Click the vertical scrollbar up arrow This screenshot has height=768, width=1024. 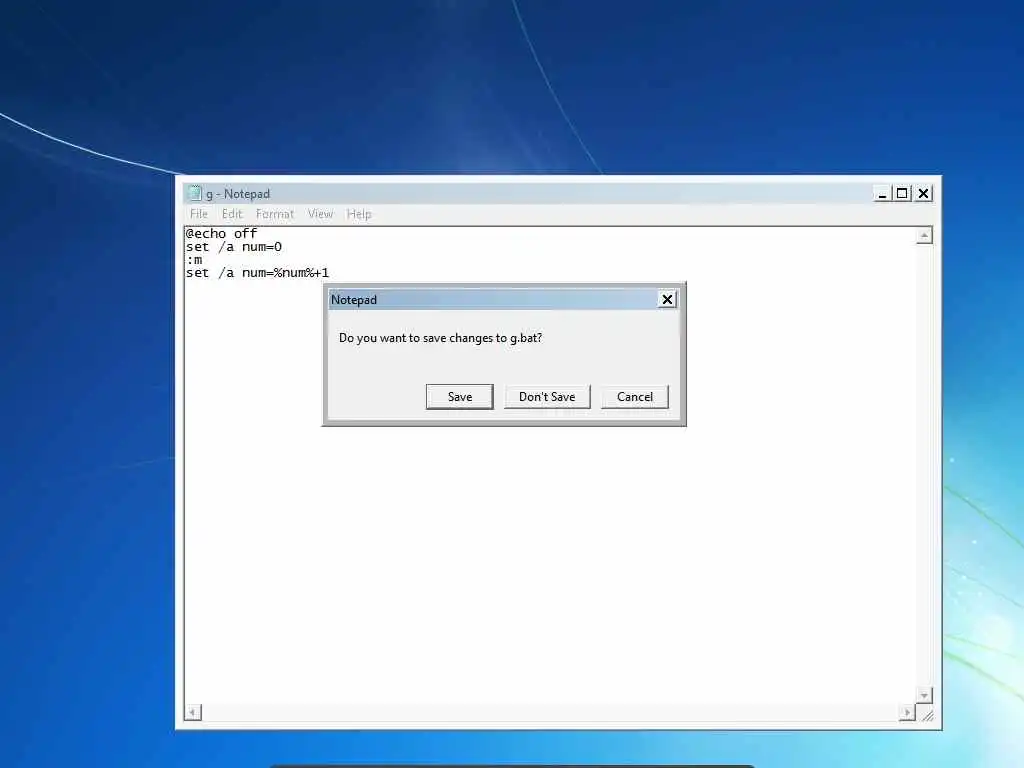point(923,235)
